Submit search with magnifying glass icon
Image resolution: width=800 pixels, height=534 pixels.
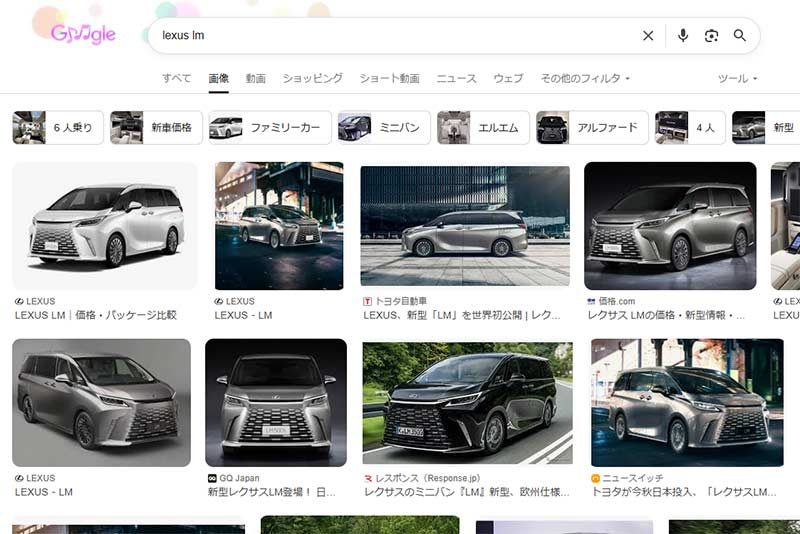pos(740,36)
